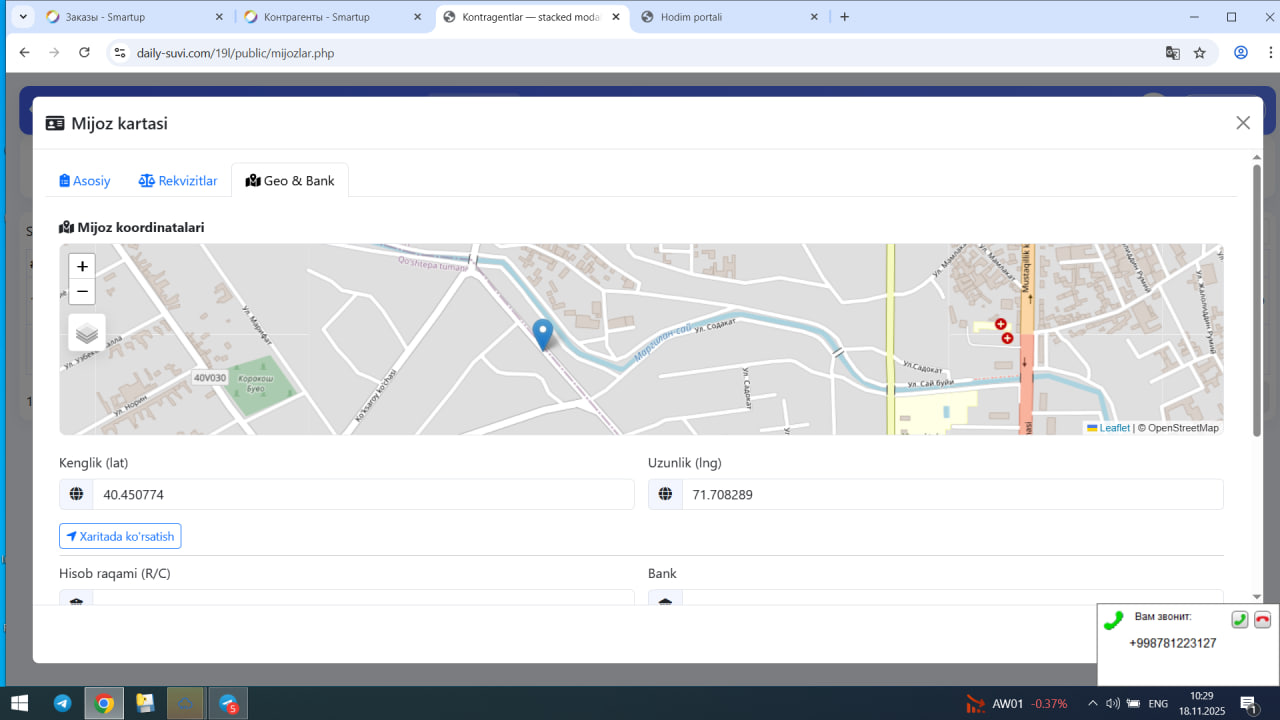Image resolution: width=1280 pixels, height=720 pixels.
Task: Click the Kenglik (lat) input field
Action: tap(363, 494)
